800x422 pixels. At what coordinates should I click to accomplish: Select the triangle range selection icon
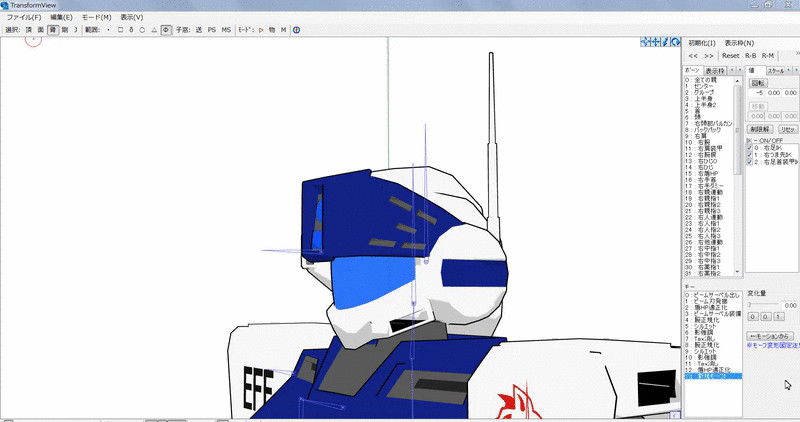click(x=153, y=30)
